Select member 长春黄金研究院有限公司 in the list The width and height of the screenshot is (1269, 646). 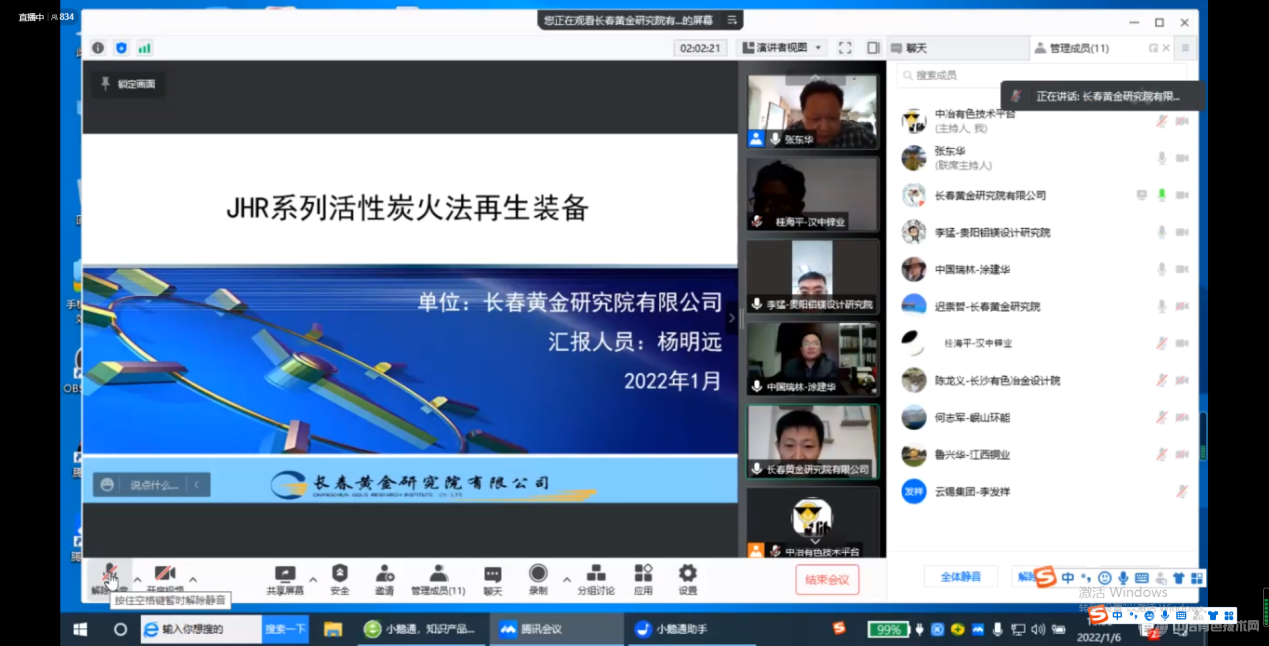[x=1044, y=195]
